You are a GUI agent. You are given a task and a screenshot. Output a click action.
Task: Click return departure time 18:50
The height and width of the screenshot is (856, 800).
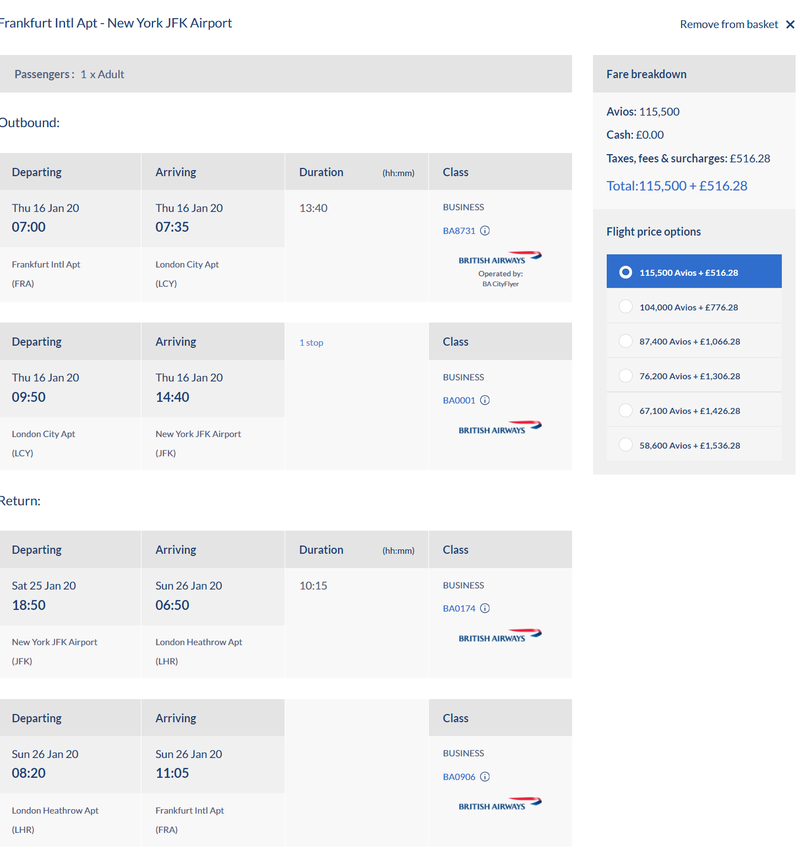point(29,605)
